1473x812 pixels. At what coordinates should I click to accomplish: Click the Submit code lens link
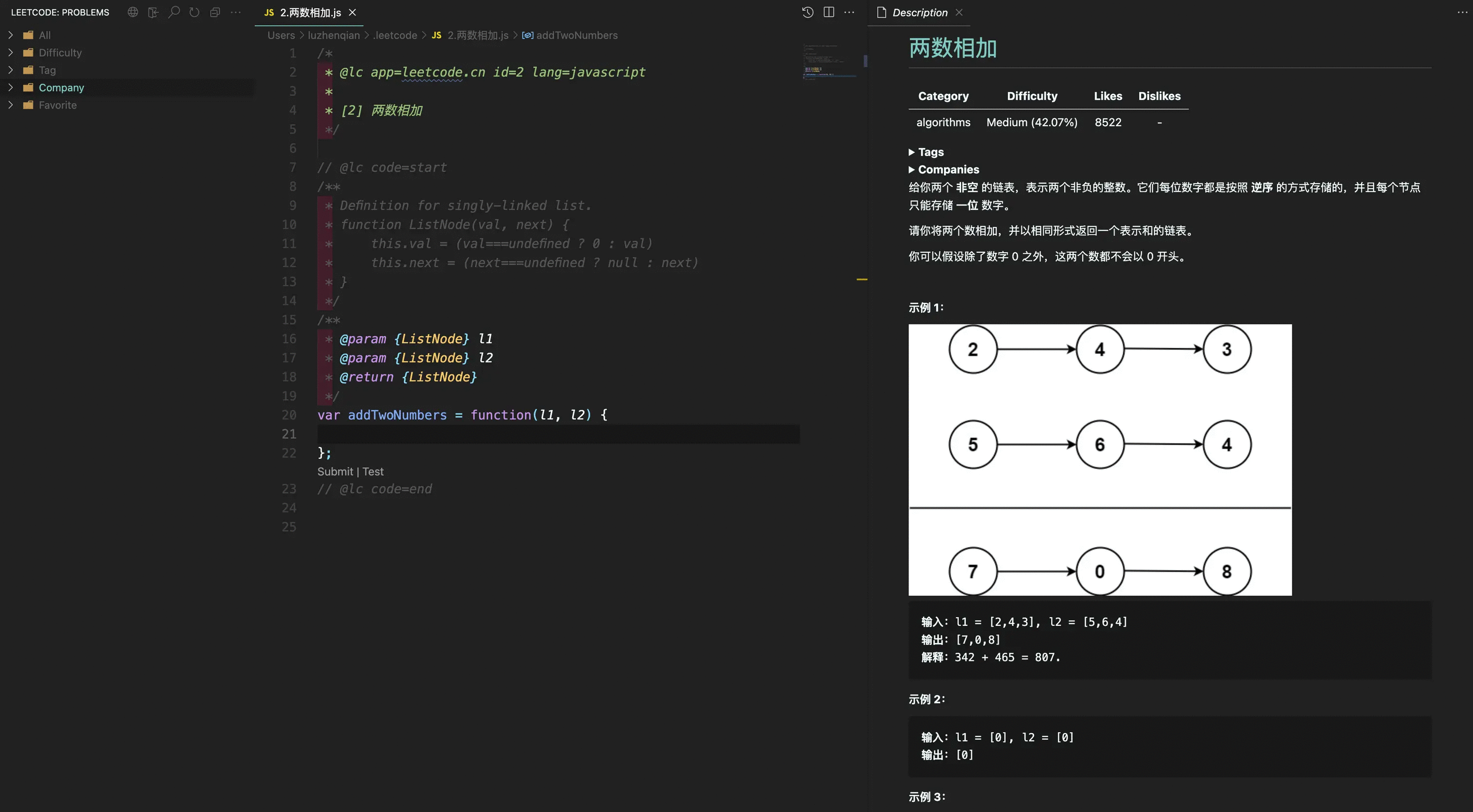click(x=335, y=472)
